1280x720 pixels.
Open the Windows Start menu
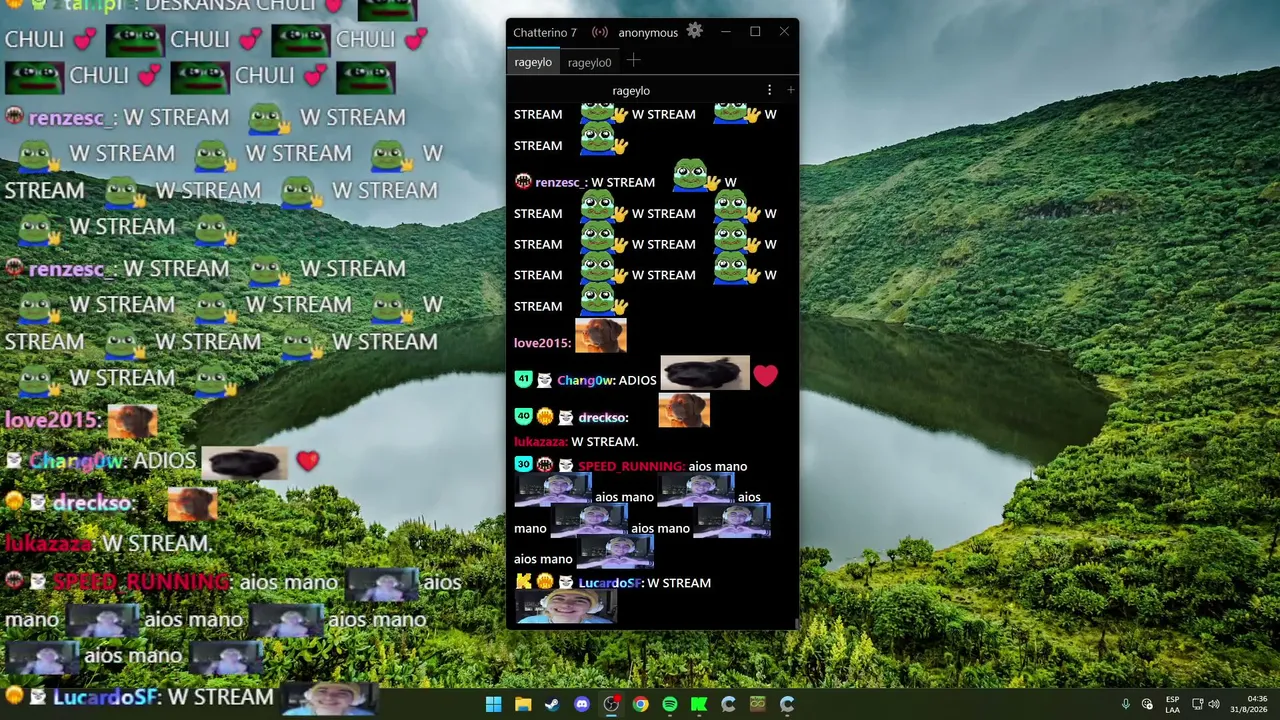[493, 704]
